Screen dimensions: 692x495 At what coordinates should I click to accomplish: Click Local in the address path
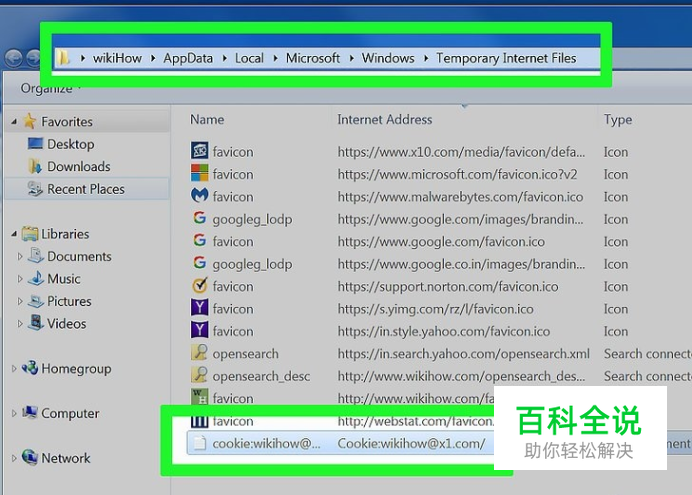(x=249, y=58)
